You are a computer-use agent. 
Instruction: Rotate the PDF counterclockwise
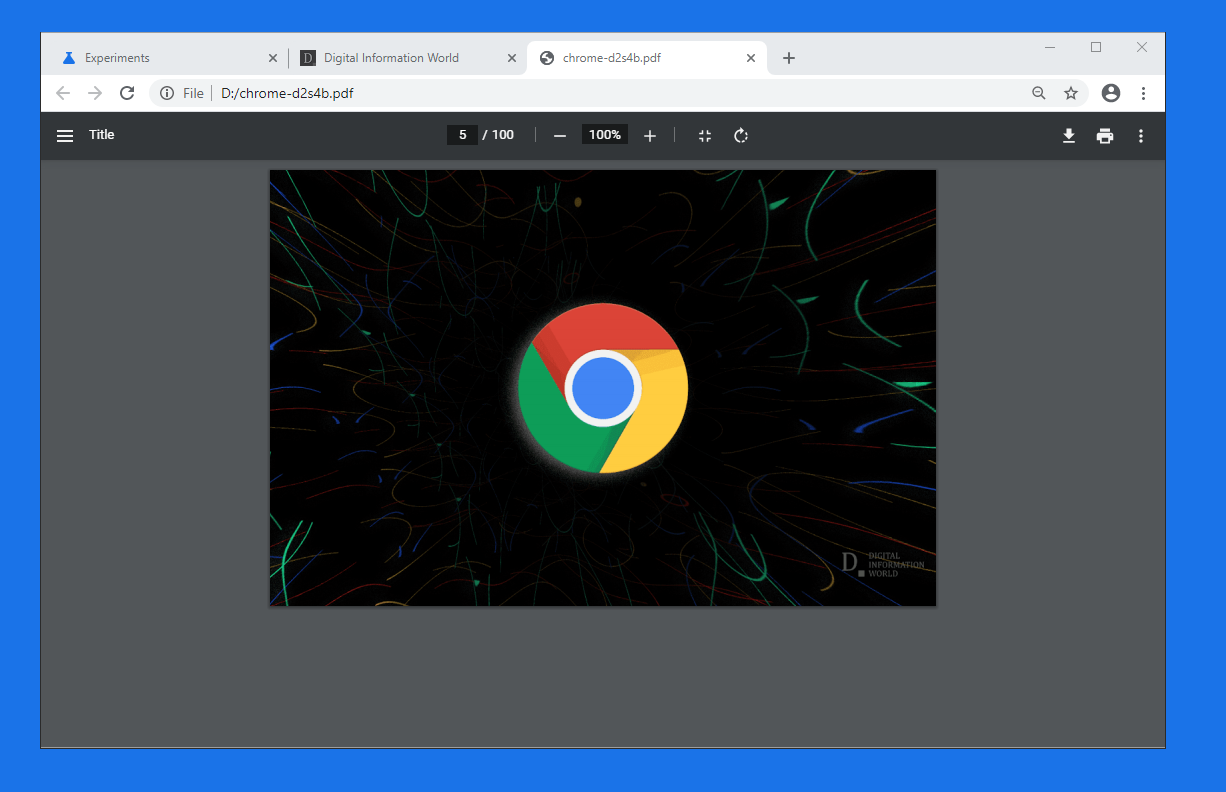tap(741, 136)
